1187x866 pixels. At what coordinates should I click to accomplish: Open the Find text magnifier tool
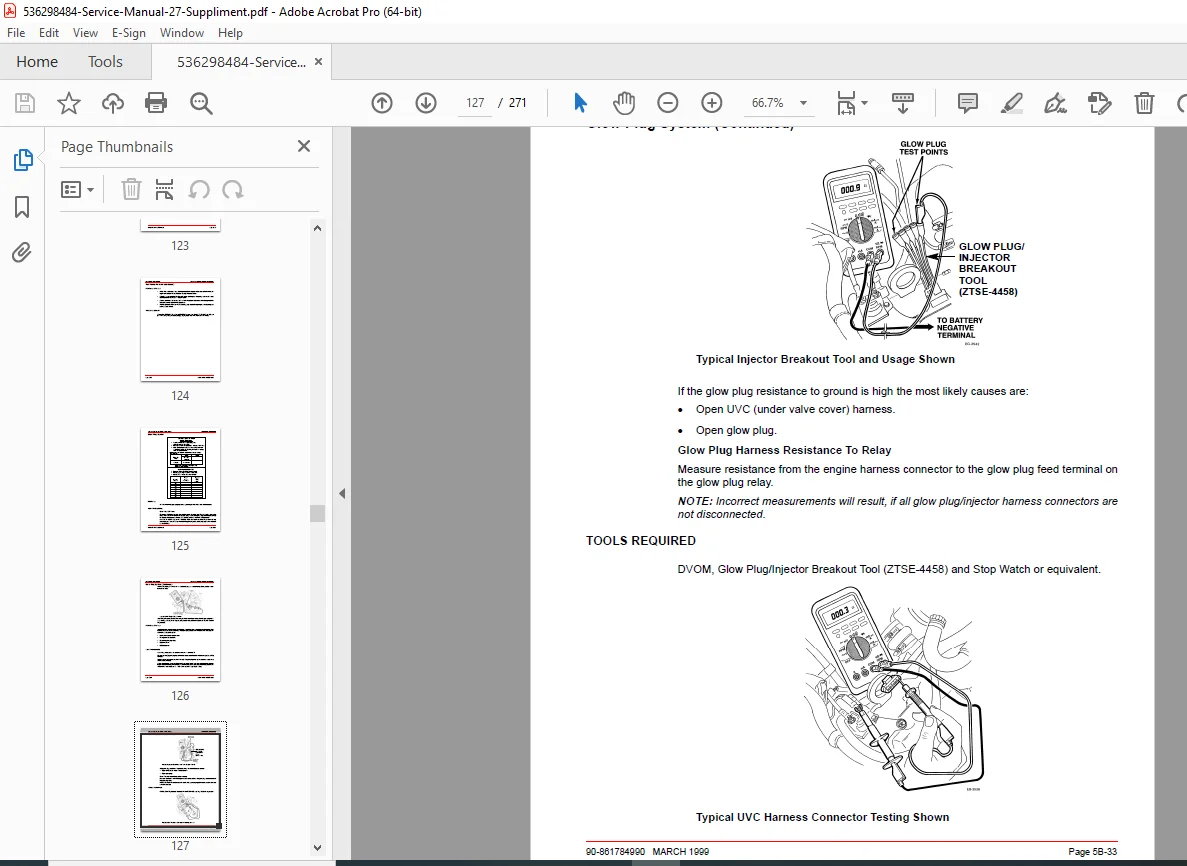(201, 103)
